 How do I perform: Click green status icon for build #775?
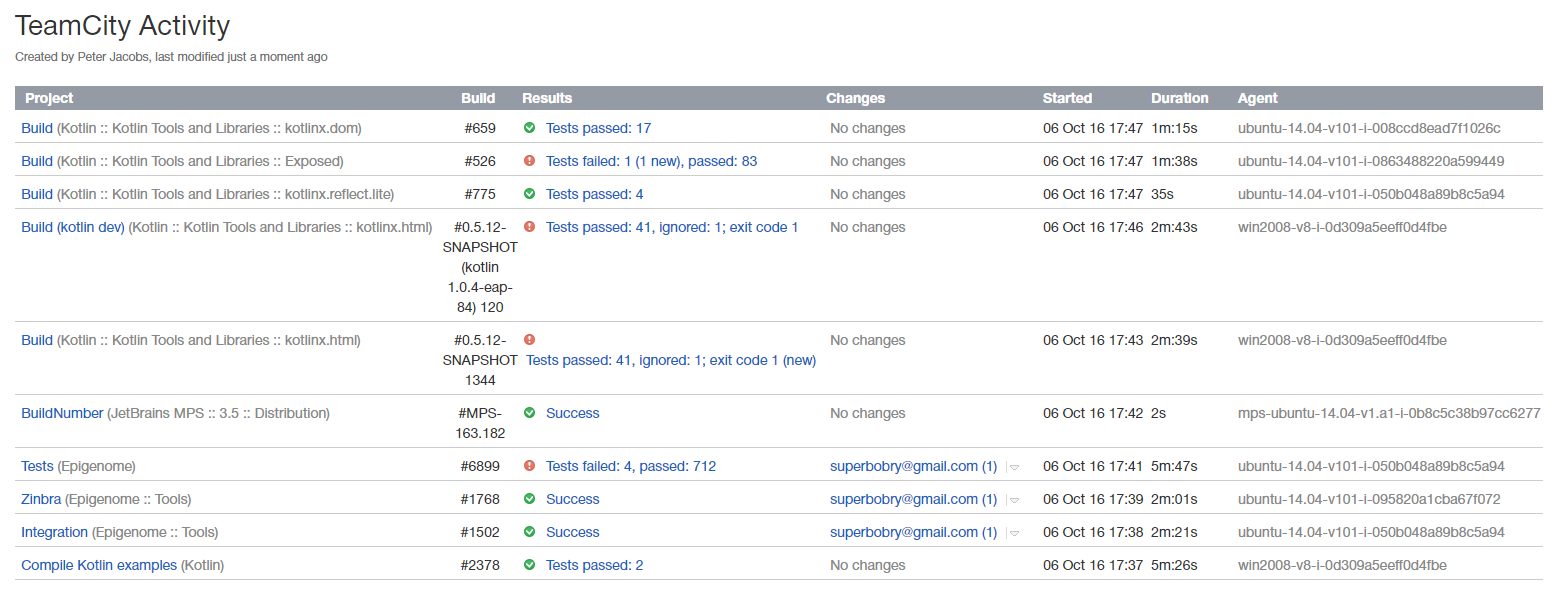[529, 194]
